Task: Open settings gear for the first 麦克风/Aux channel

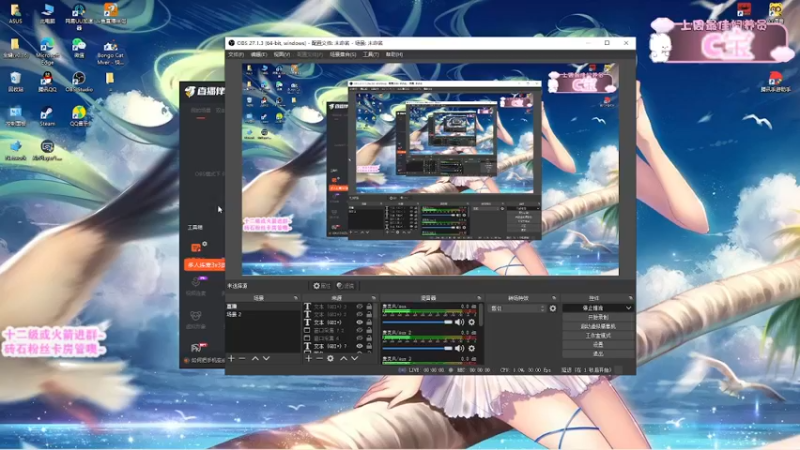Action: (x=471, y=322)
